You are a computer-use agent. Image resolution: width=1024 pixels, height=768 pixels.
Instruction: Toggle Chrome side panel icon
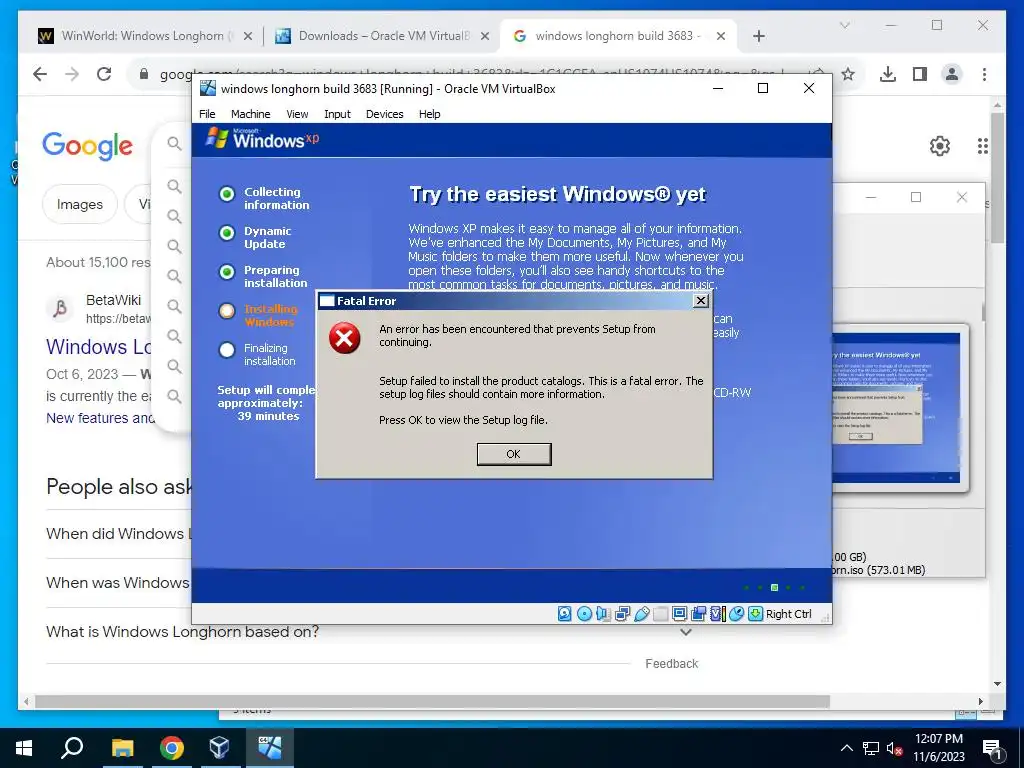(x=920, y=74)
